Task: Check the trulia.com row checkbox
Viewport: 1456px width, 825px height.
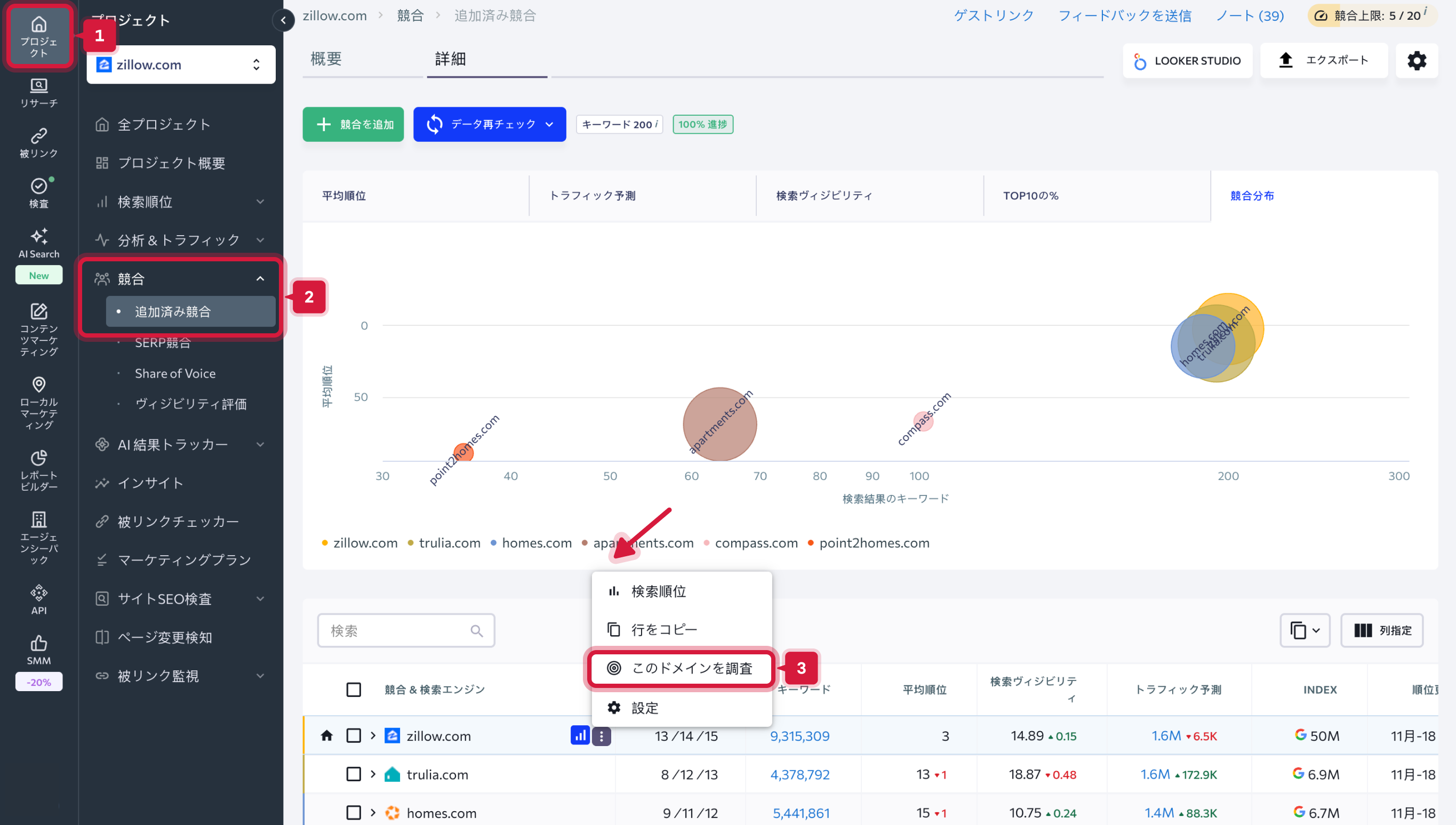Action: tap(354, 774)
